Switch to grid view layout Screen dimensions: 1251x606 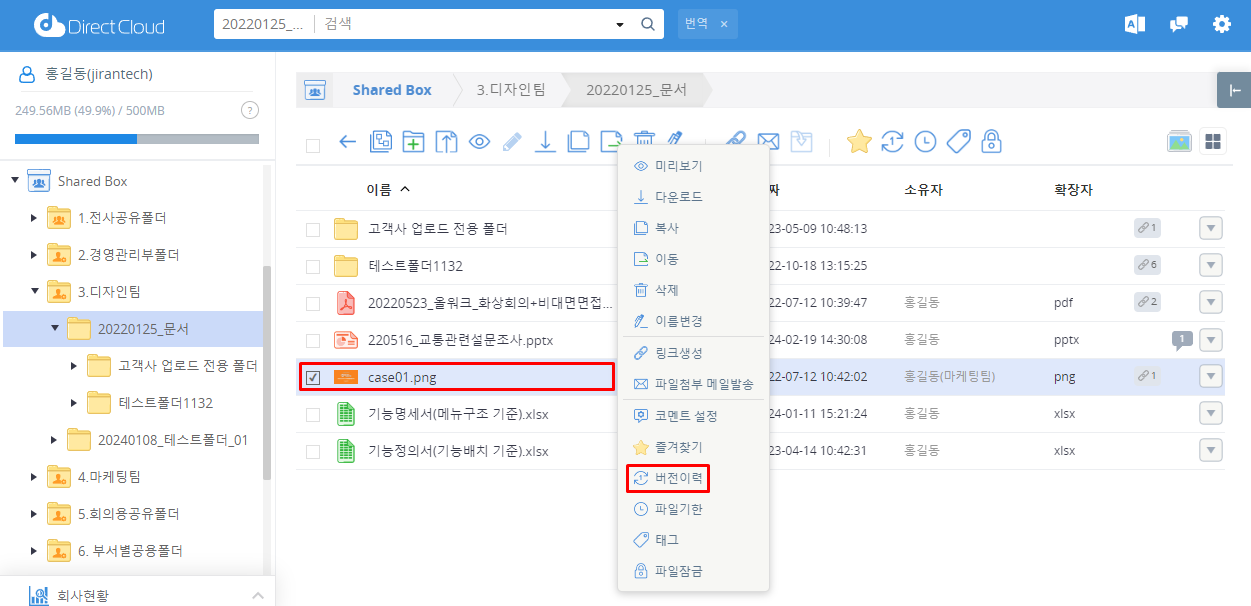tap(1213, 142)
